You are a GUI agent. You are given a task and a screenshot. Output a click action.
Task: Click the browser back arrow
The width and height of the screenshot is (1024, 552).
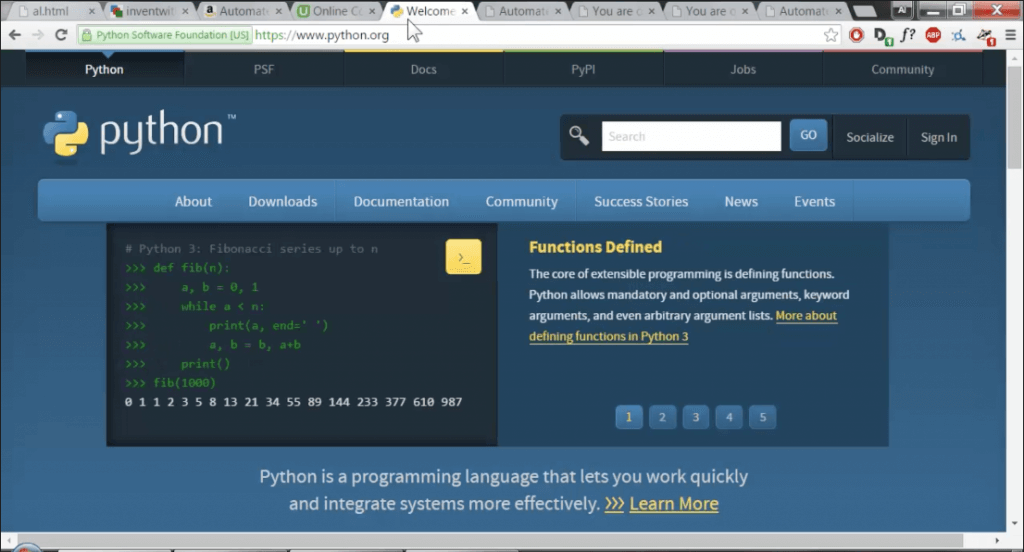pos(13,35)
